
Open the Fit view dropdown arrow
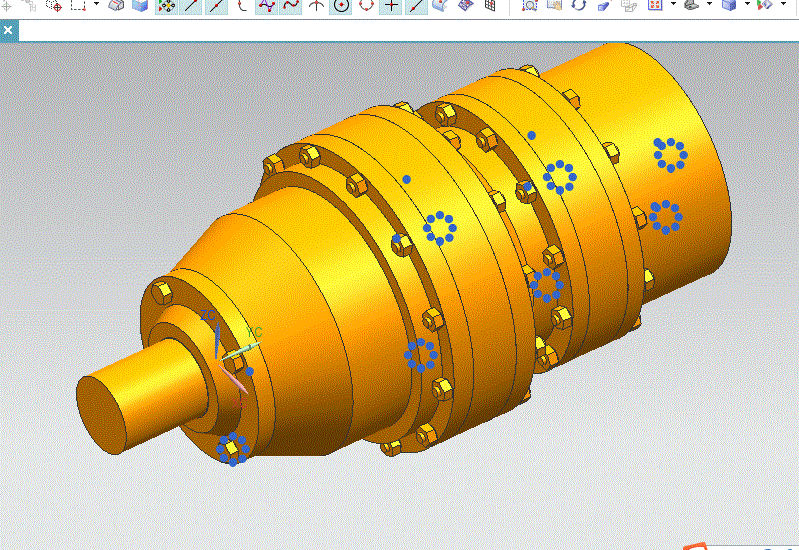673,4
